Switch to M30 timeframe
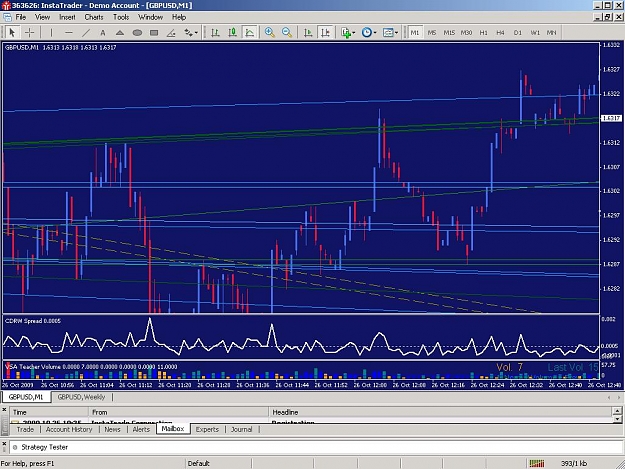625x469 pixels. coord(466,33)
